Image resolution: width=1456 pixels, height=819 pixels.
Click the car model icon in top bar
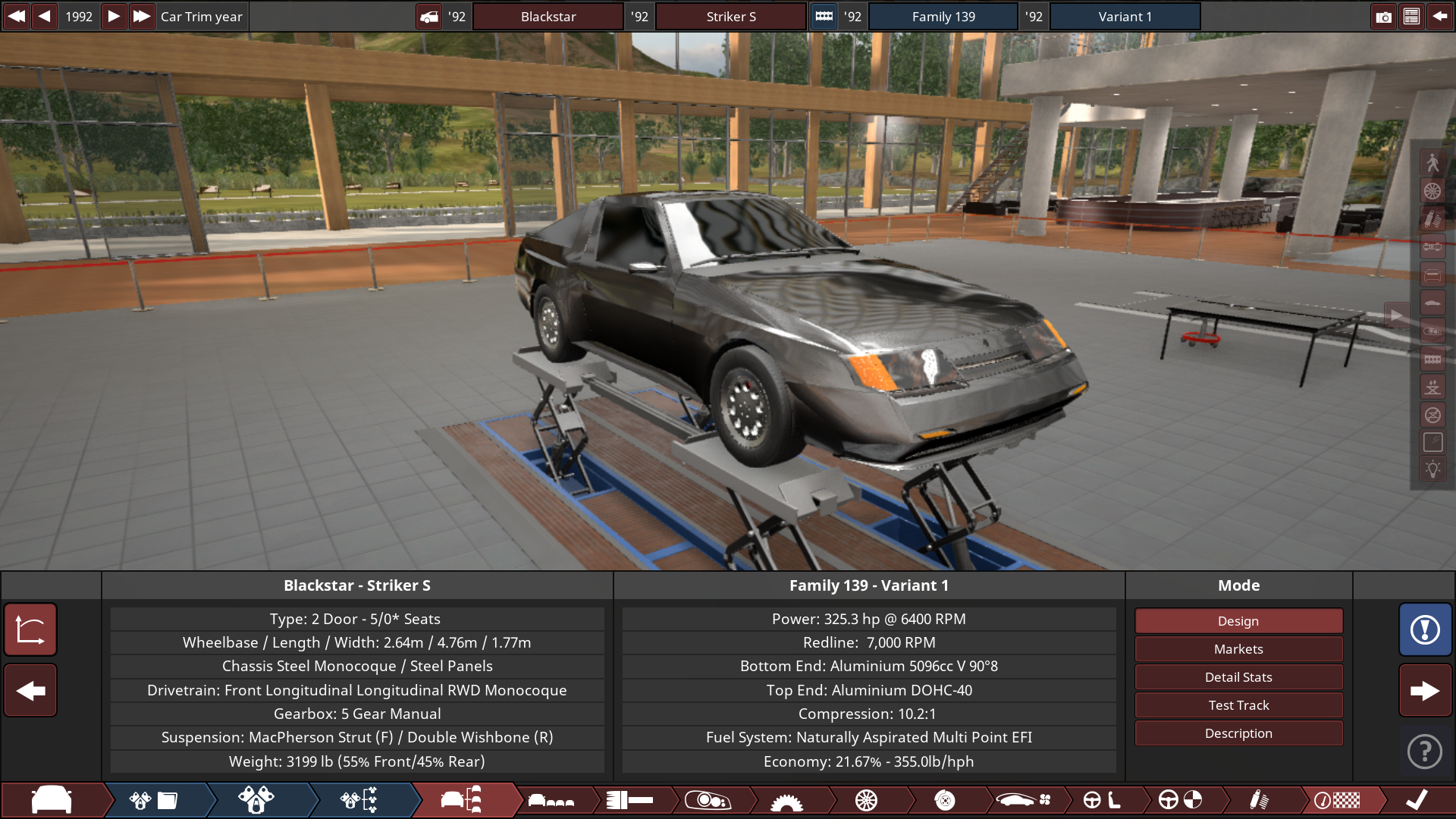point(429,16)
